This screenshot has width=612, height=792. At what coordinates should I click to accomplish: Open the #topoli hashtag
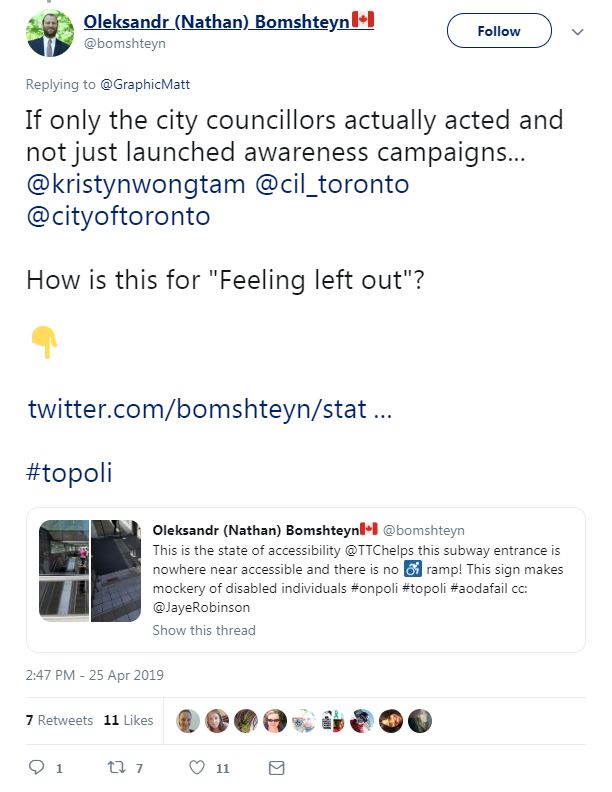69,473
